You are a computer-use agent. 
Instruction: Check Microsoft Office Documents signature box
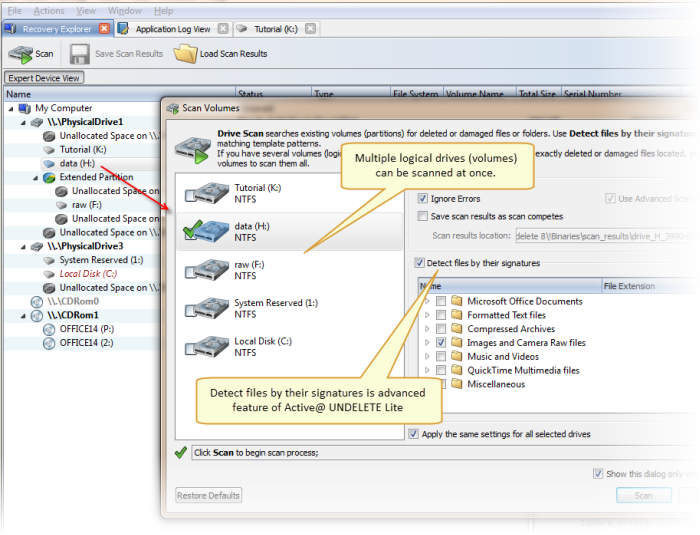click(441, 301)
